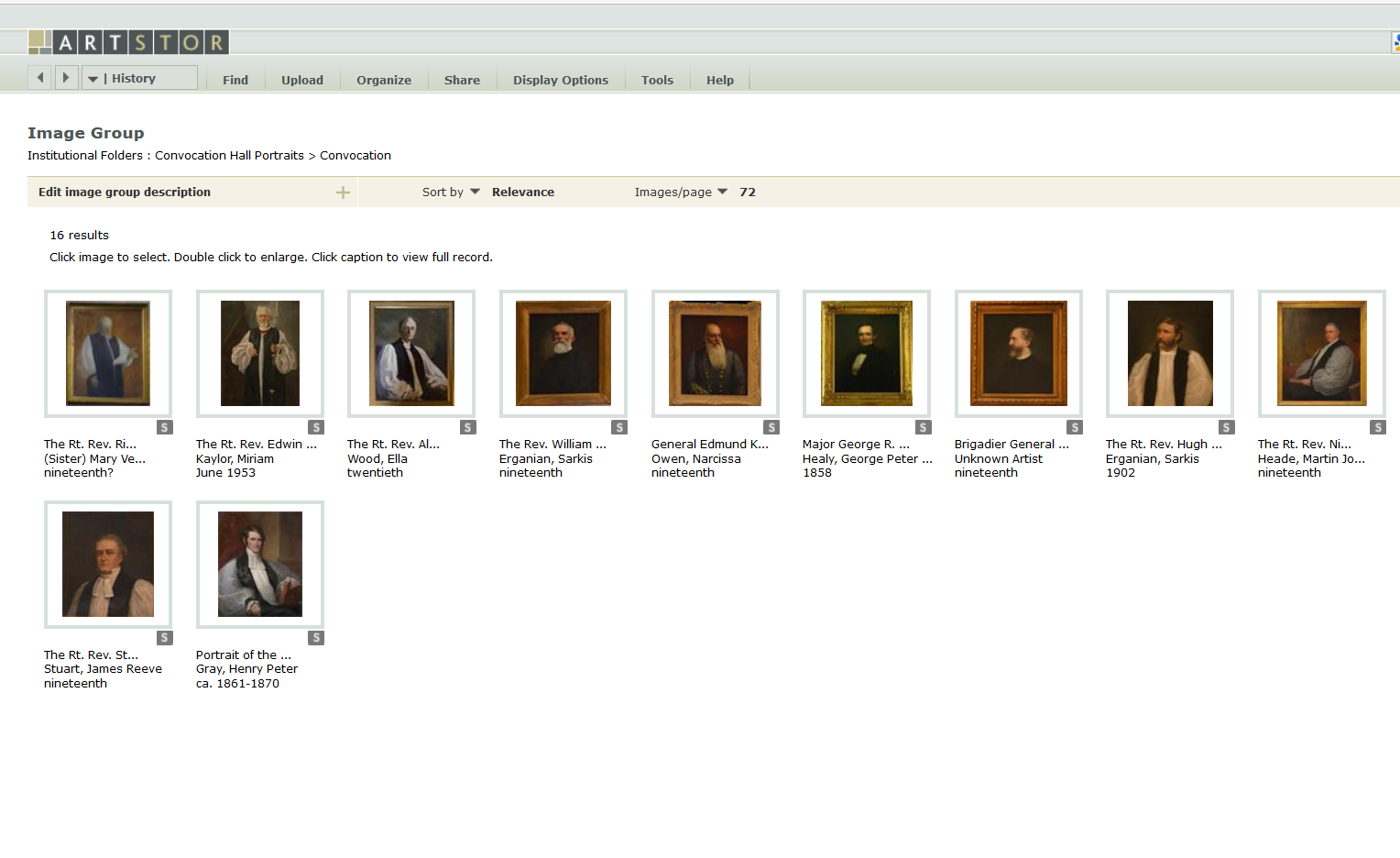Select Major George R. portrait thumbnail
Viewport: 1400px width, 858px height.
867,354
